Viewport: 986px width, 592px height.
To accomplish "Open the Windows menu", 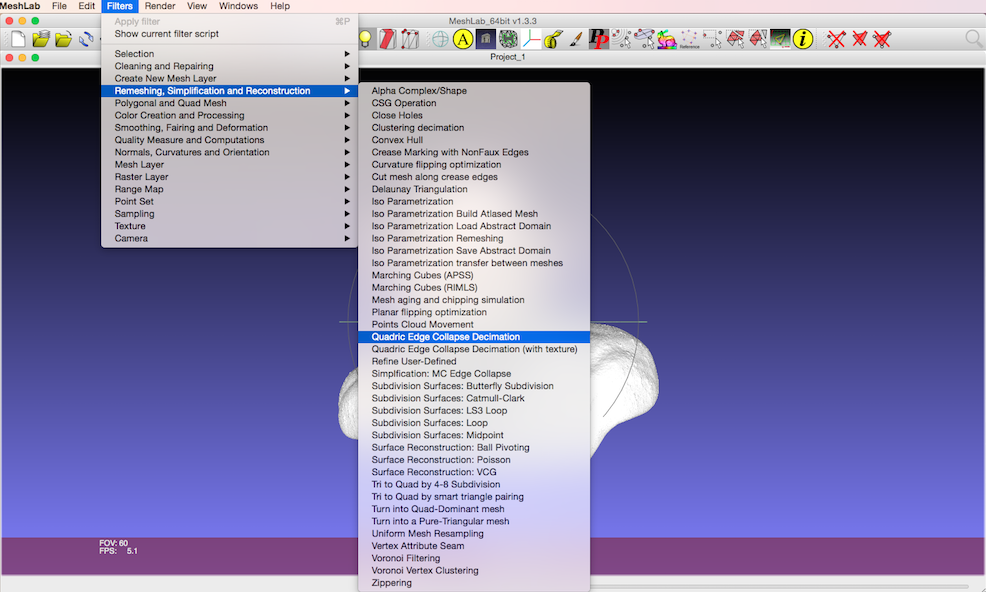I will click(238, 6).
